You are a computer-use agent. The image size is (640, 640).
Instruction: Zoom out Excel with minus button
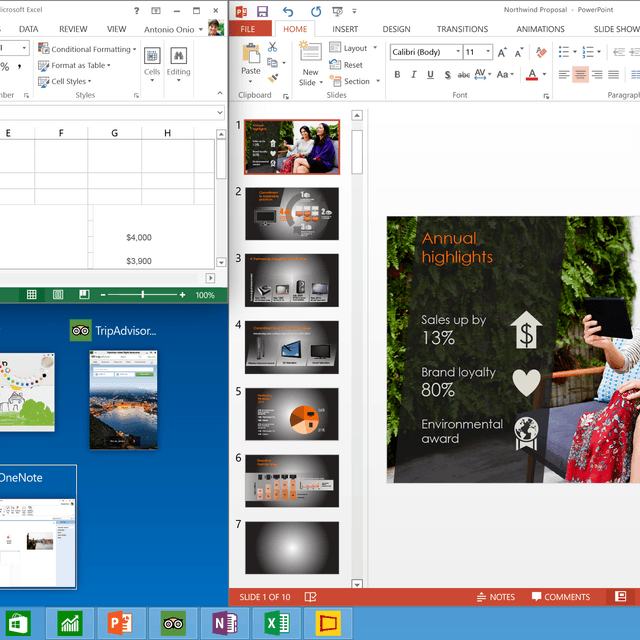(x=103, y=295)
